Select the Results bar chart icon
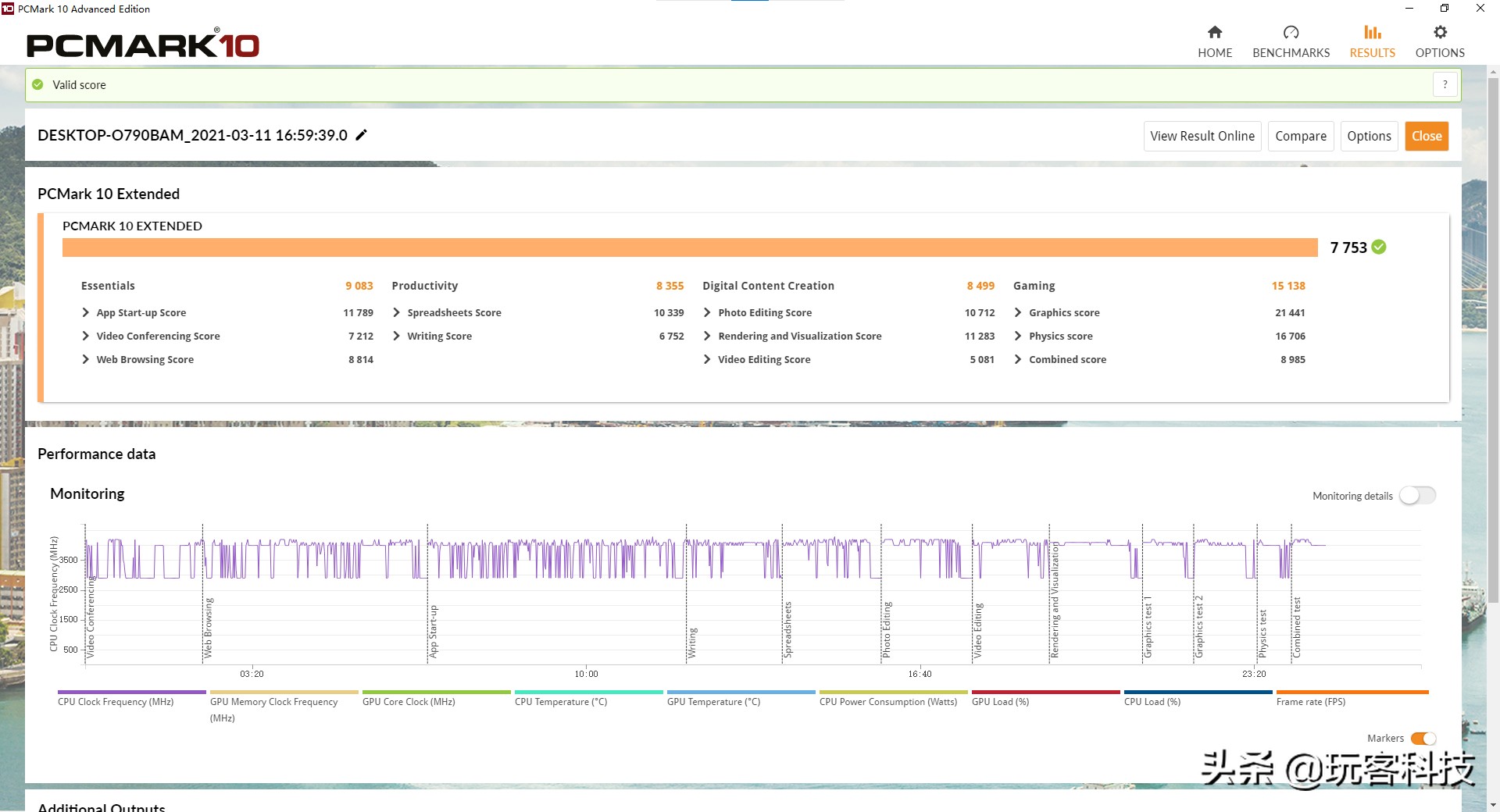 point(1372,32)
